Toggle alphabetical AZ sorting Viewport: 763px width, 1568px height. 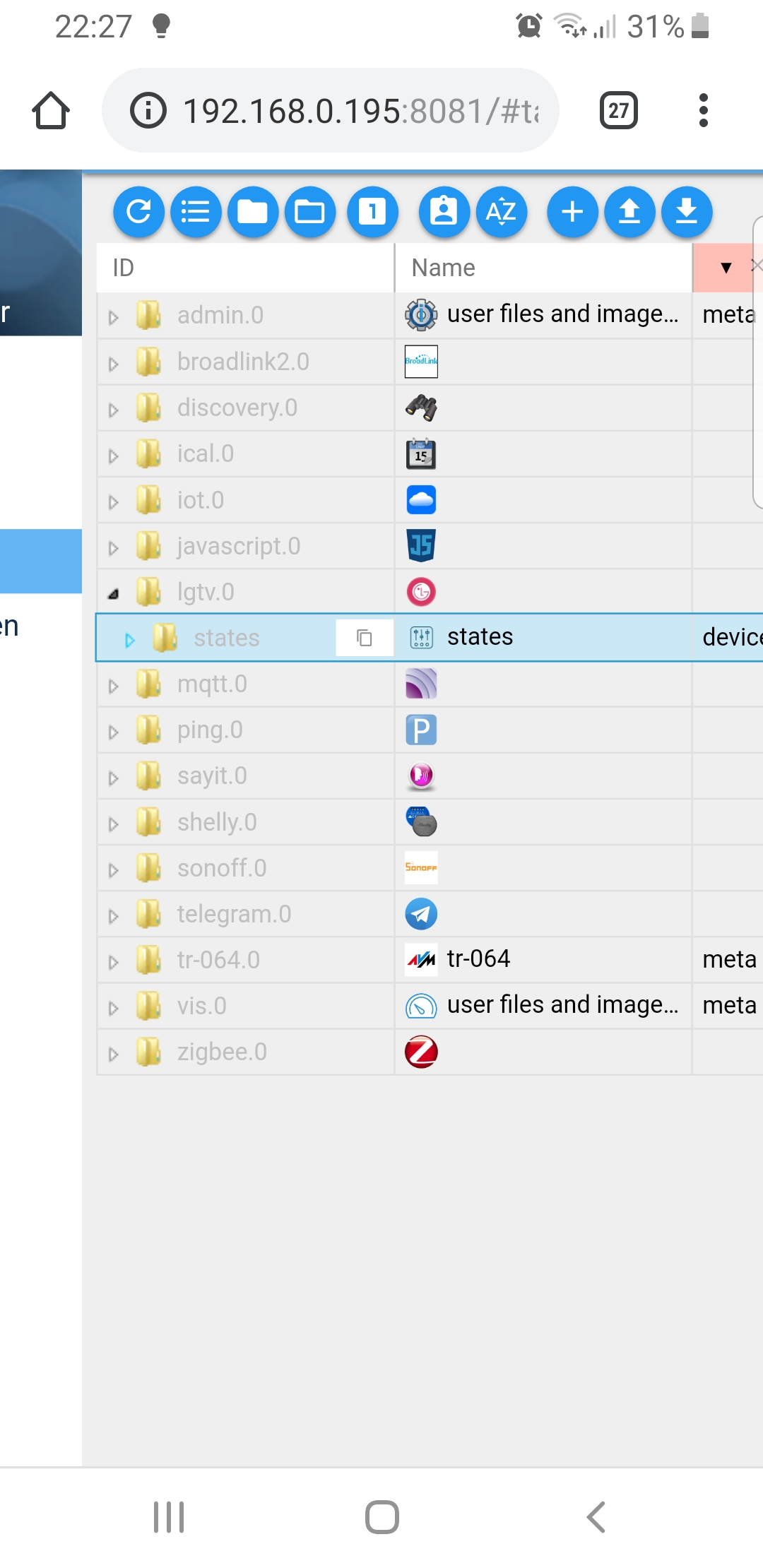(x=501, y=212)
